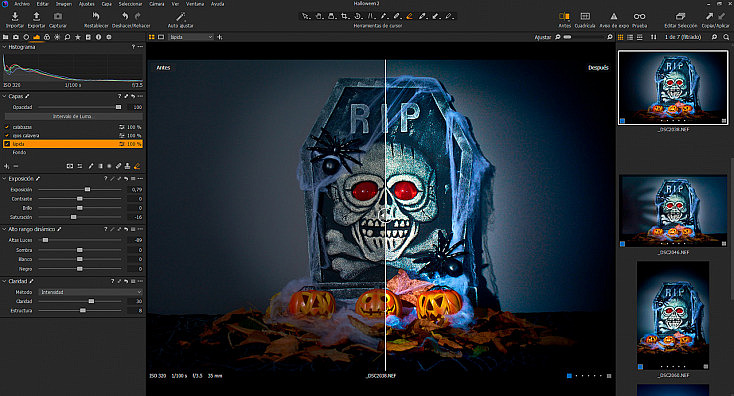The image size is (734, 396).
Task: Select the _DSC2060.NEF thumbnail
Action: point(673,315)
